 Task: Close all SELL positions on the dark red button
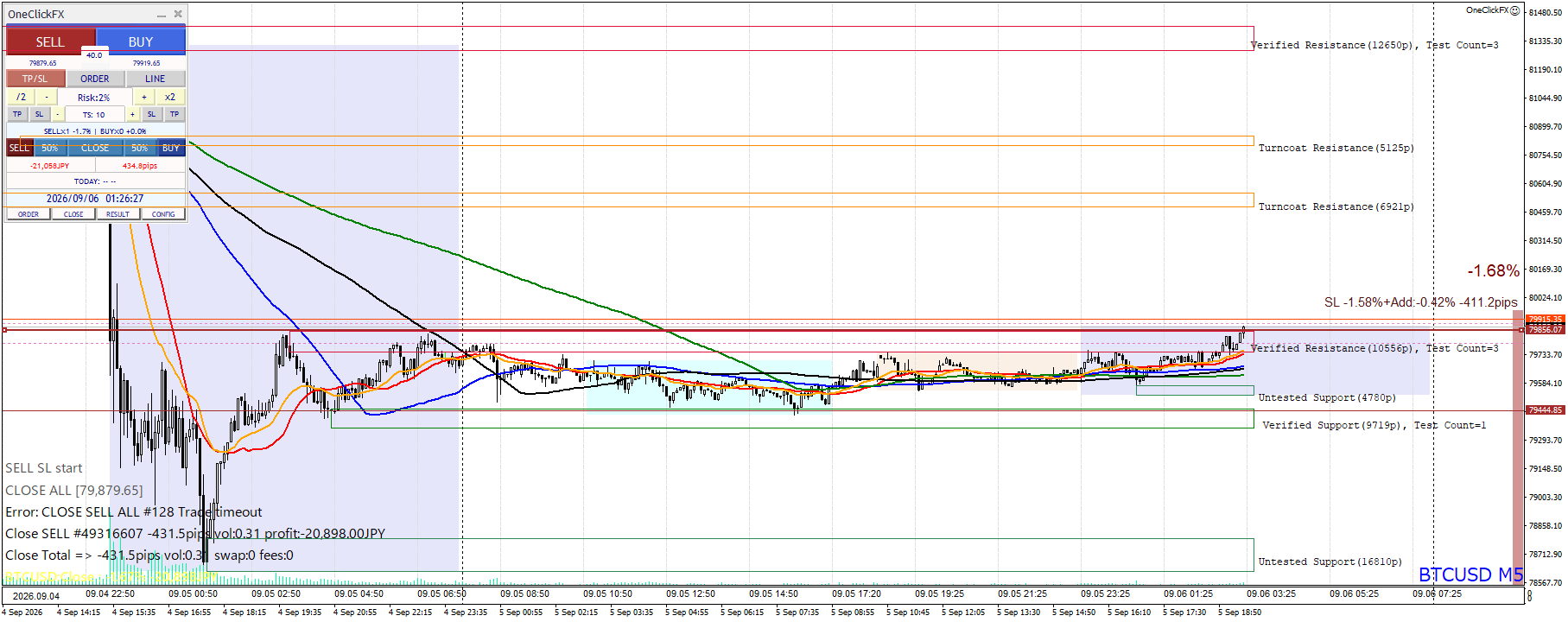point(19,148)
